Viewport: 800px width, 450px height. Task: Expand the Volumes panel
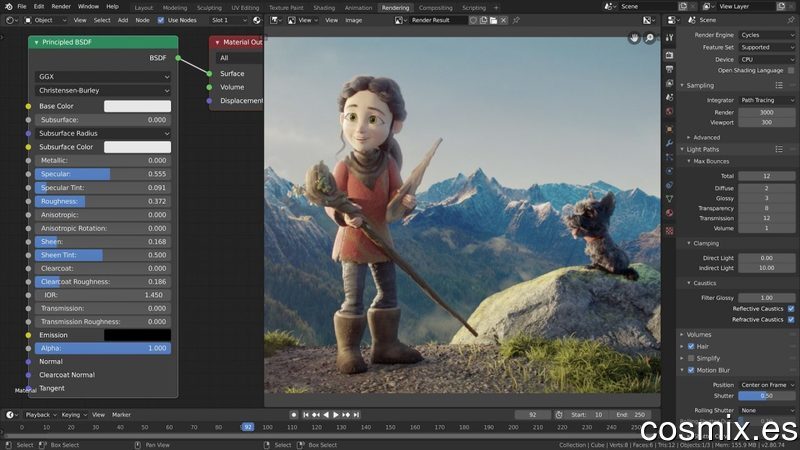point(696,335)
